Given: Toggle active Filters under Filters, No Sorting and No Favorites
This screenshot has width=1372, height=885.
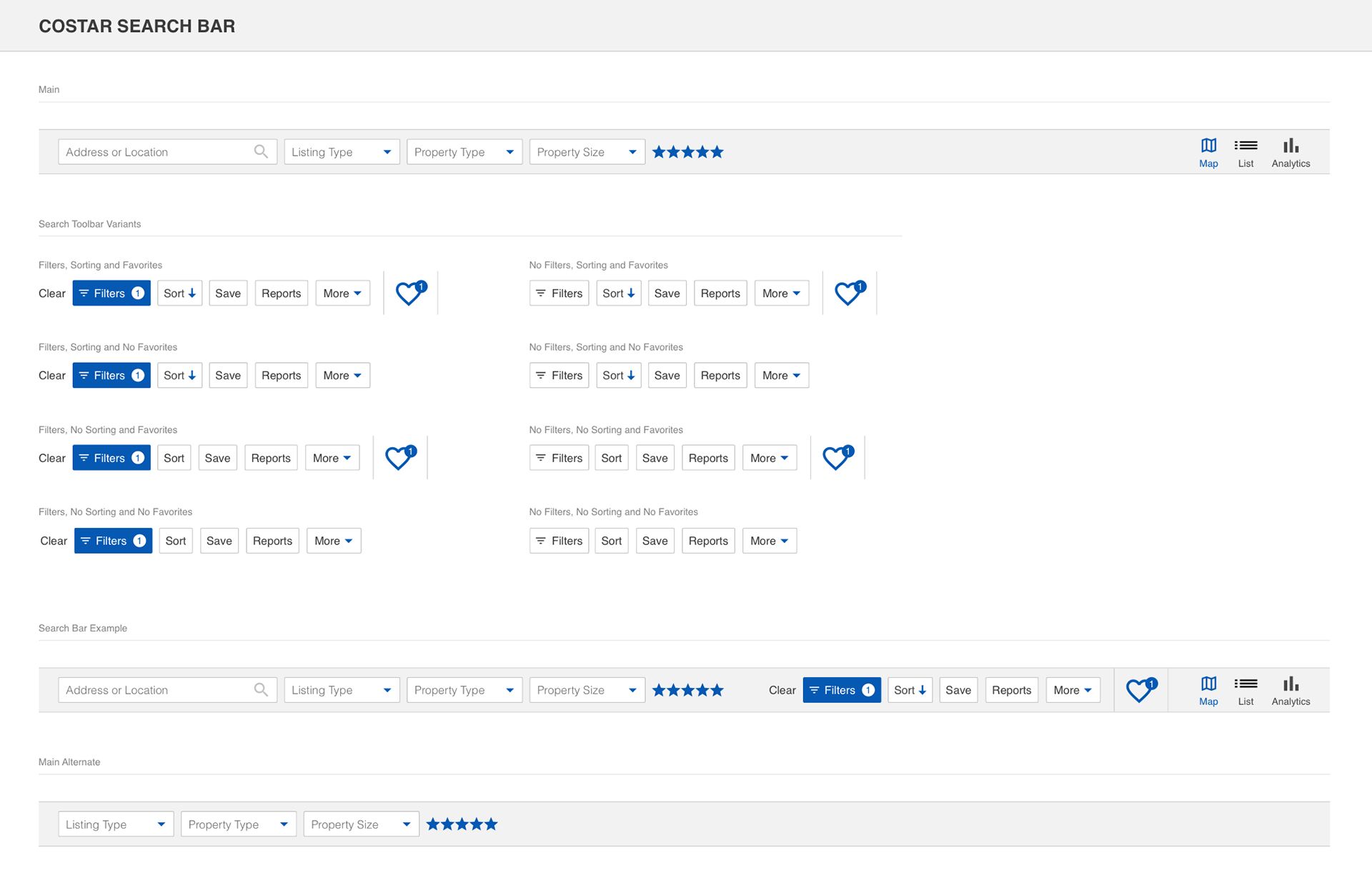Looking at the screenshot, I should tap(113, 541).
